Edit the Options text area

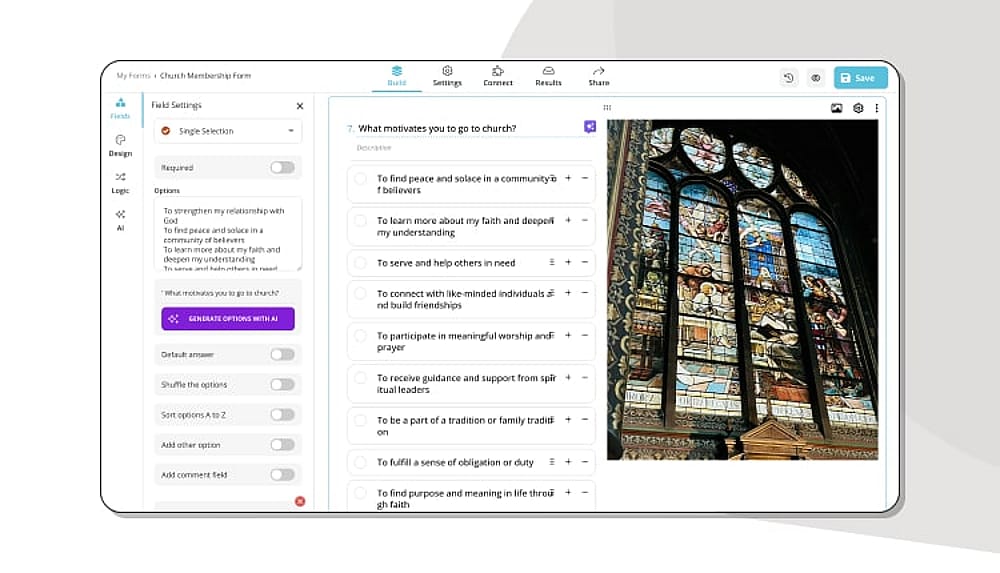coord(228,234)
